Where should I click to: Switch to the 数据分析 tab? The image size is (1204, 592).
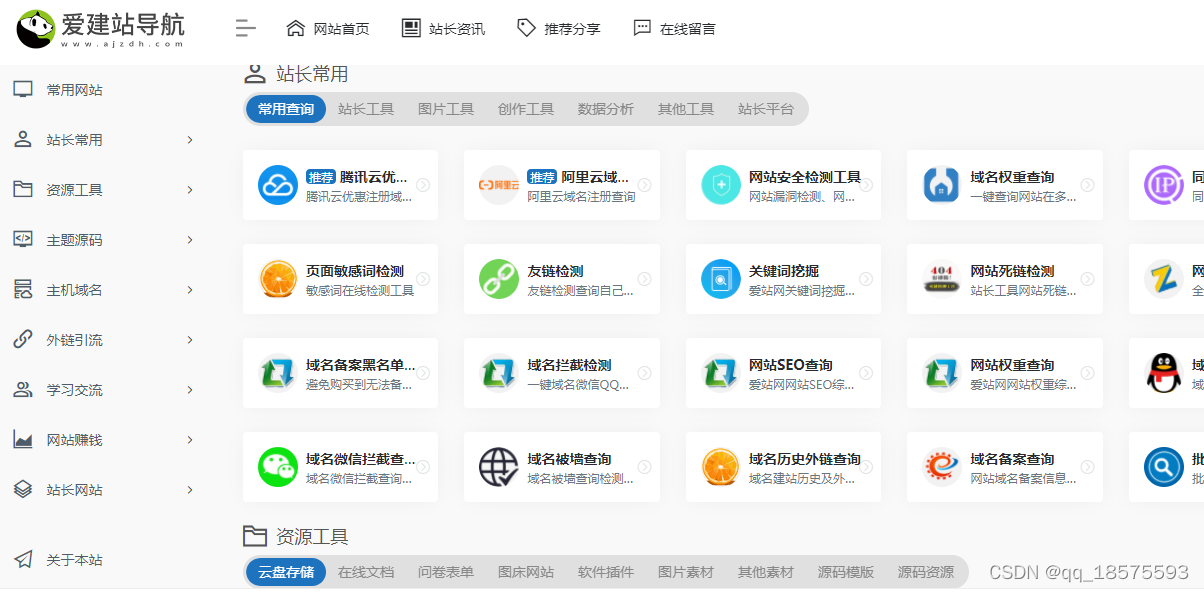[x=606, y=109]
